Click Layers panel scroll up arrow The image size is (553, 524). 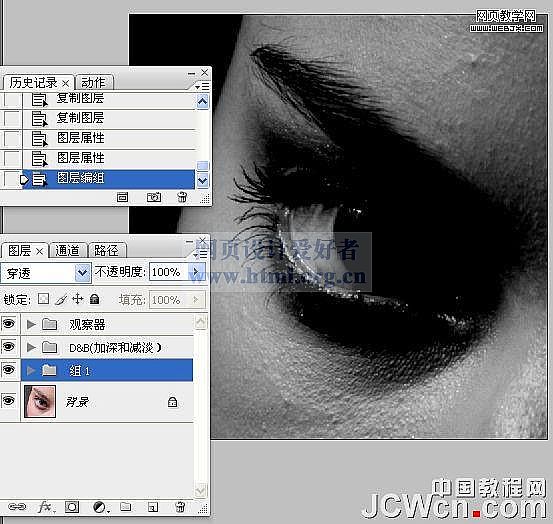[201, 322]
